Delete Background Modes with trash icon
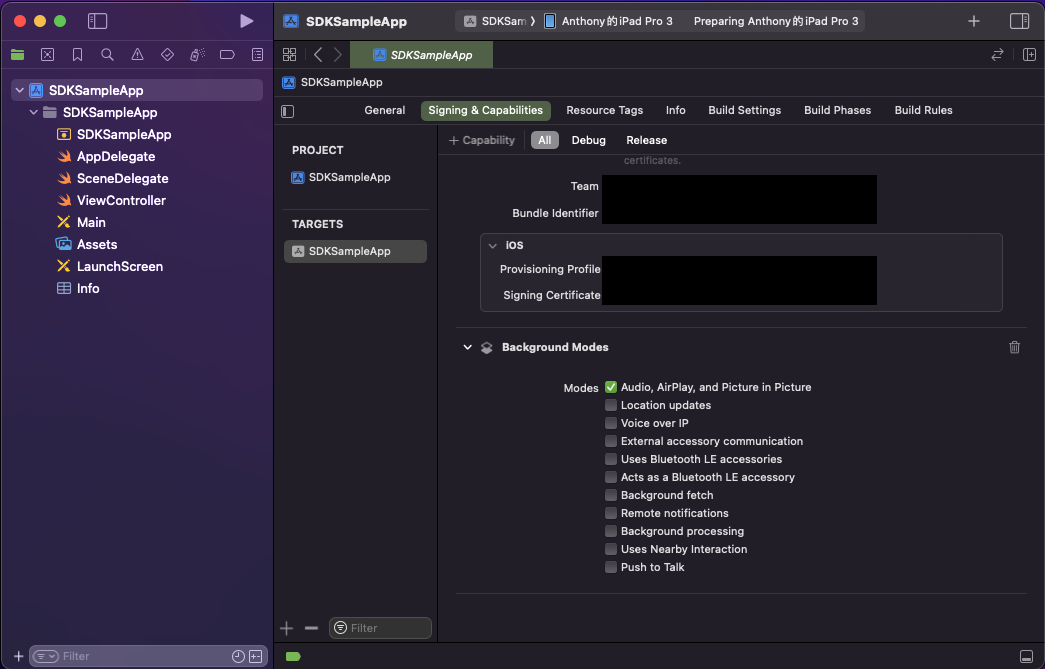Image resolution: width=1045 pixels, height=669 pixels. [x=1014, y=347]
